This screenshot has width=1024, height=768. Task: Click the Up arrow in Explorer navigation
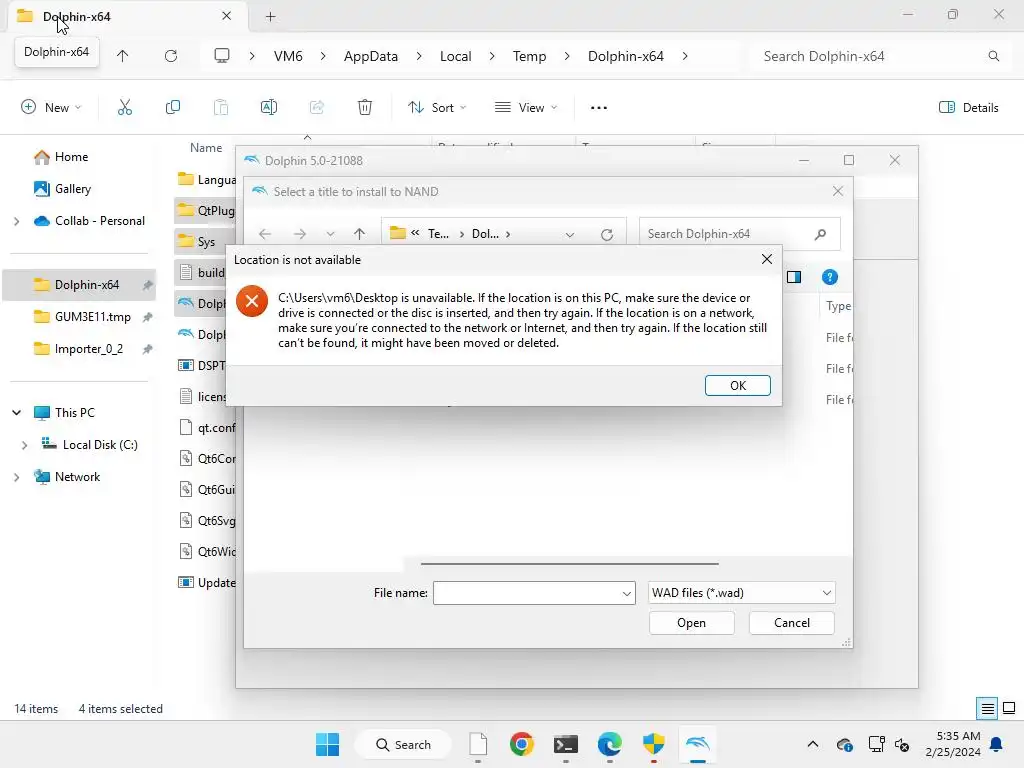(x=122, y=56)
